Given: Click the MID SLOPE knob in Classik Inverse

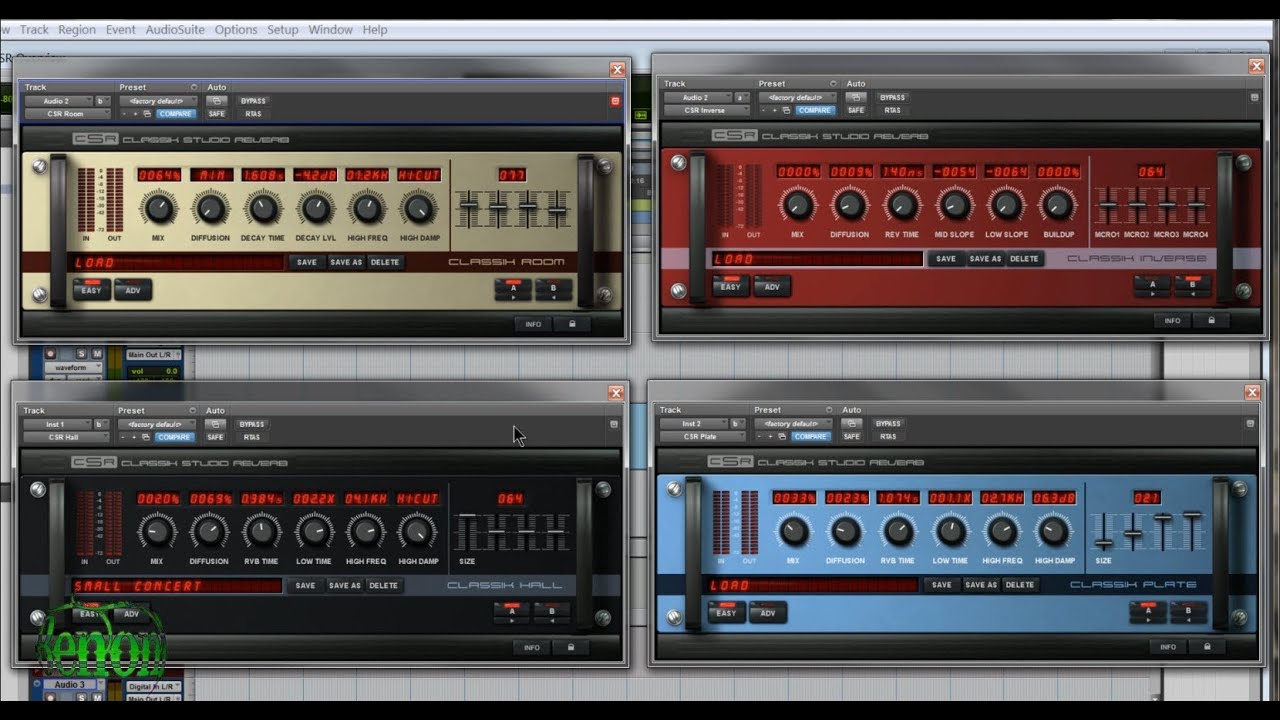Looking at the screenshot, I should pyautogui.click(x=954, y=205).
